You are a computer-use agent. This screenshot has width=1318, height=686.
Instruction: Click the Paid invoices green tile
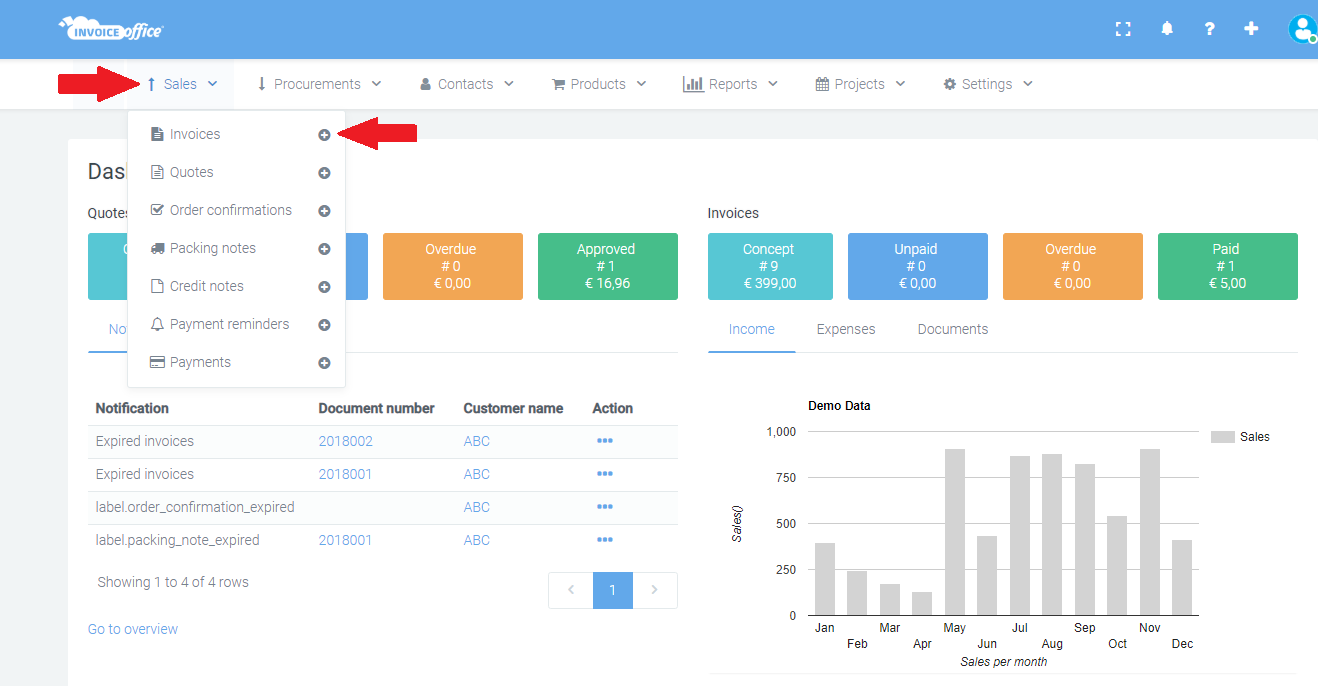click(x=1227, y=266)
